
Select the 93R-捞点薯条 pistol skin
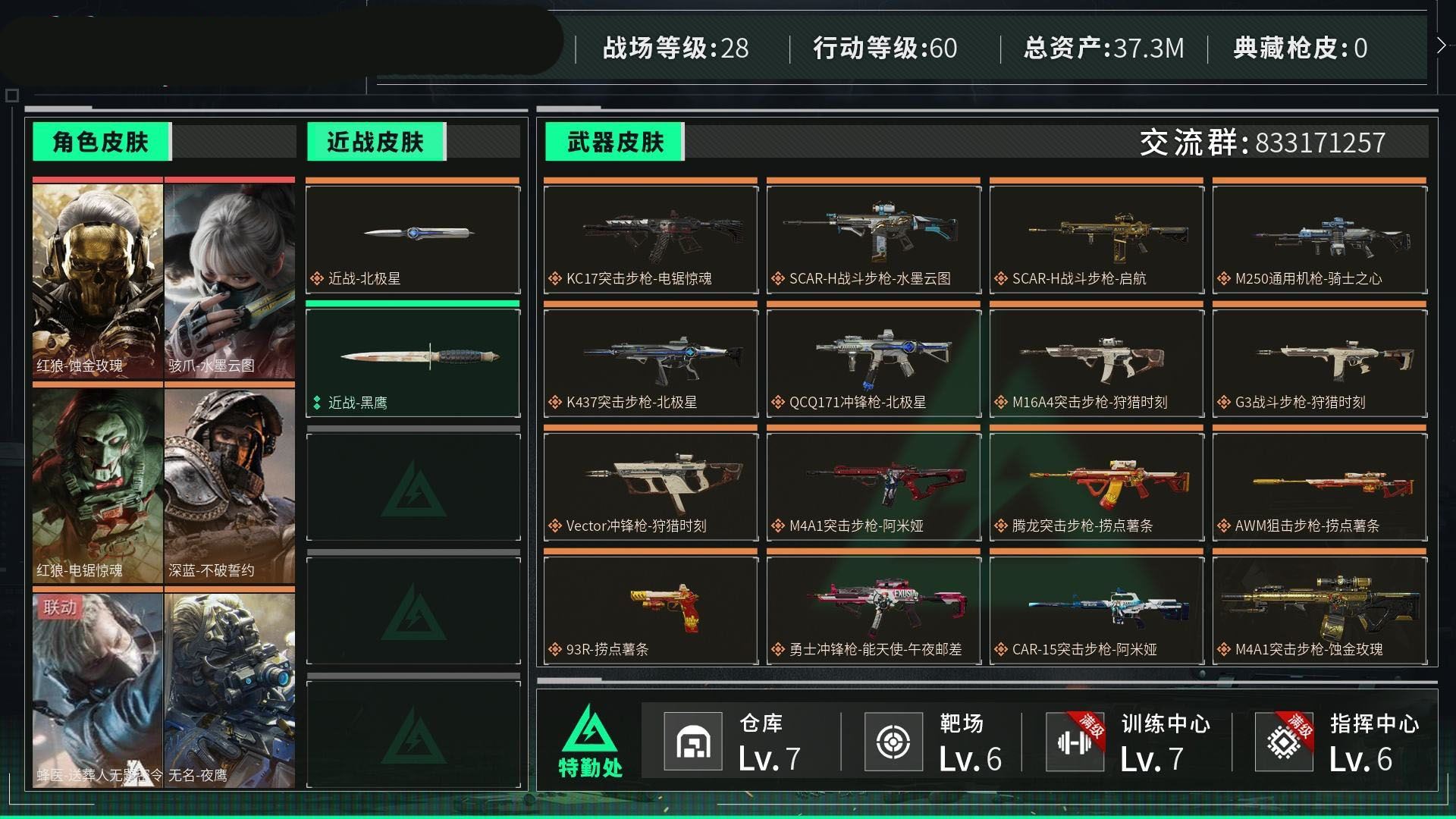click(651, 610)
